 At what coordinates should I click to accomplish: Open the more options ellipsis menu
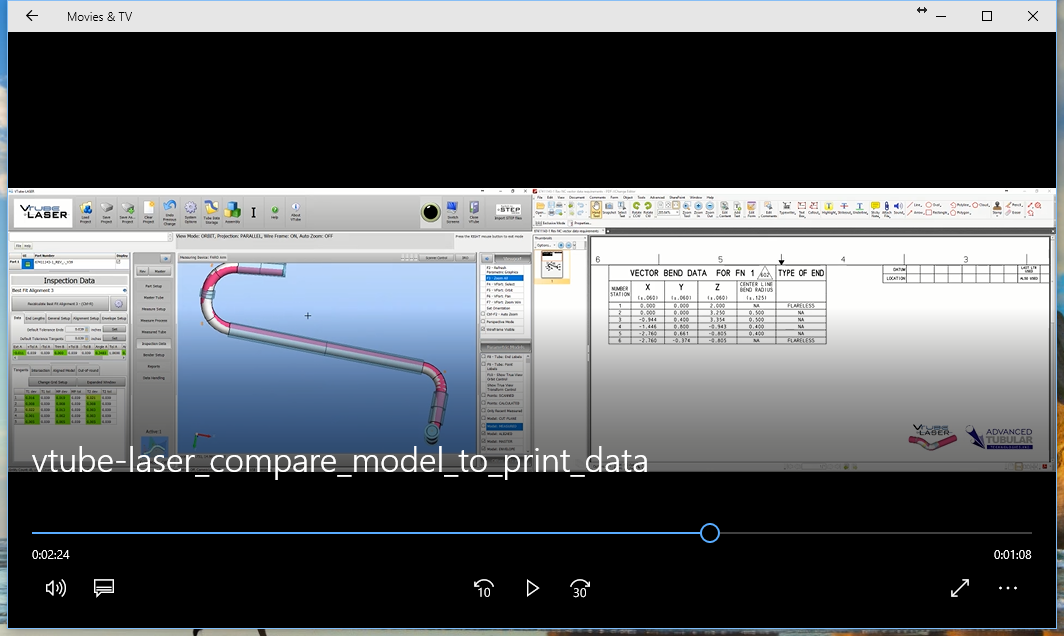tap(1008, 588)
